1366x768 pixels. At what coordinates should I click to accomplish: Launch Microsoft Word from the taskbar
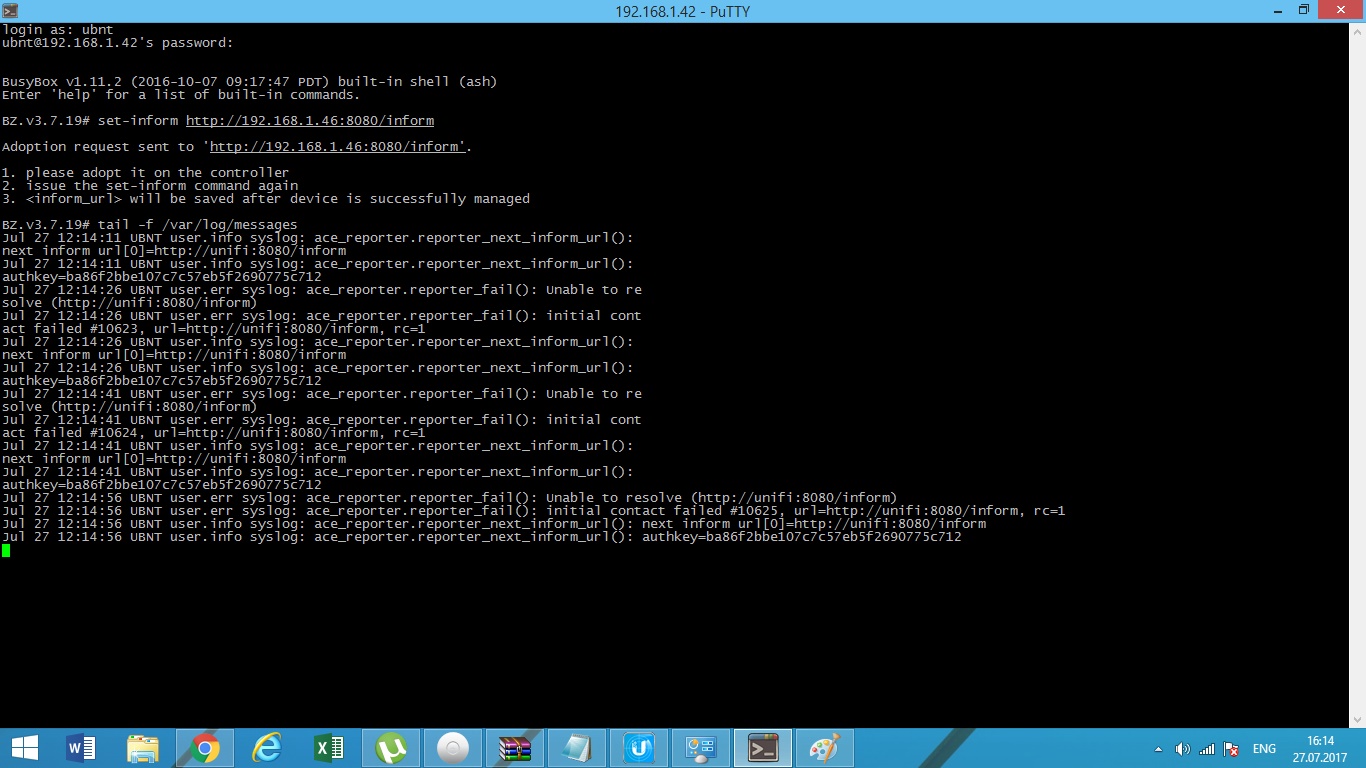(81, 748)
